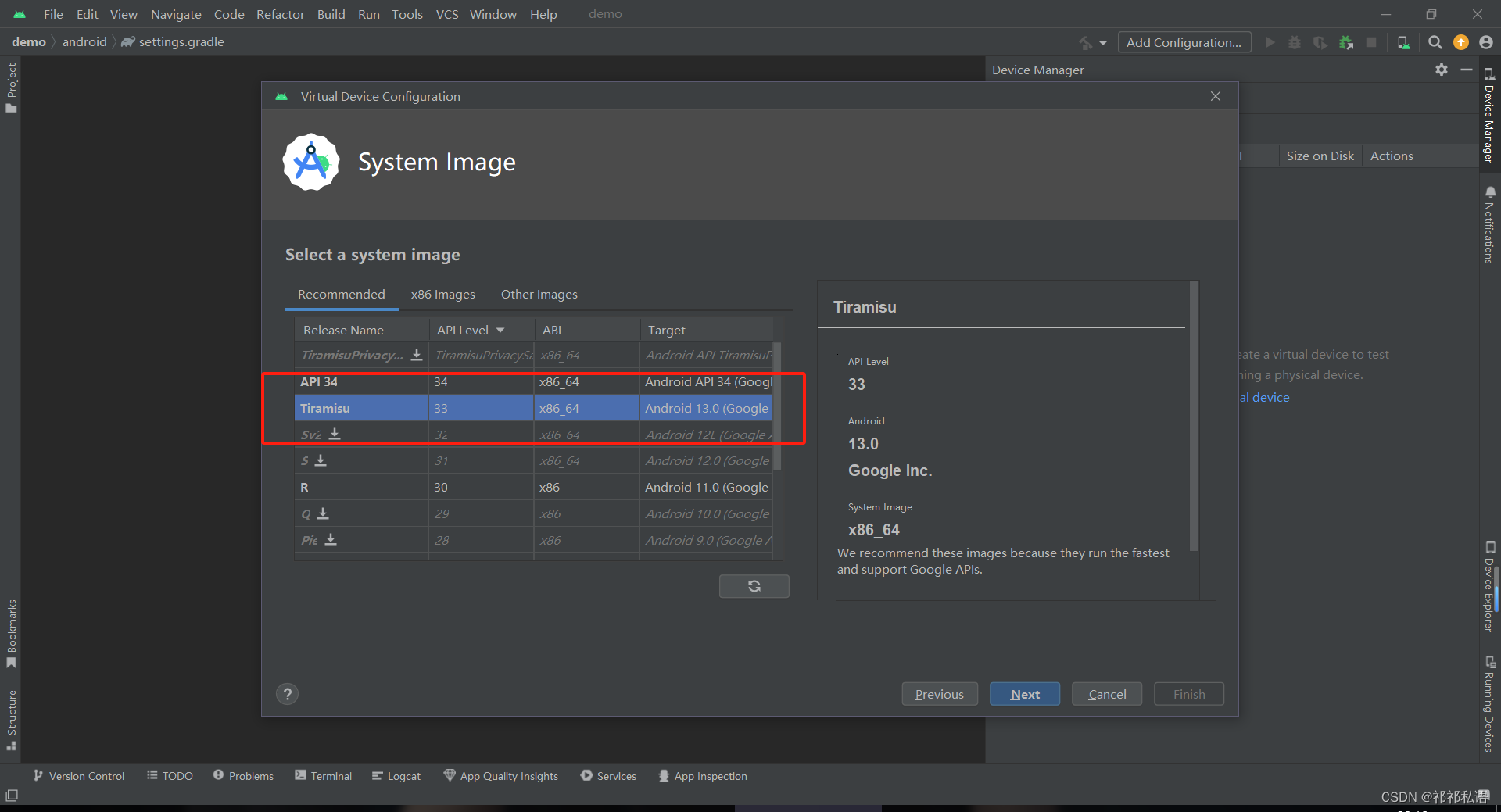Open the Tools menu
Image resolution: width=1501 pixels, height=812 pixels.
tap(407, 14)
